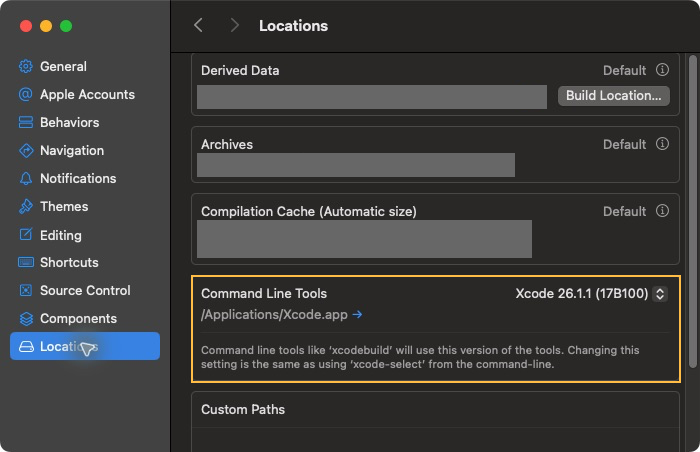Click the Compilation Cache path field
This screenshot has width=700, height=452.
pos(364,239)
